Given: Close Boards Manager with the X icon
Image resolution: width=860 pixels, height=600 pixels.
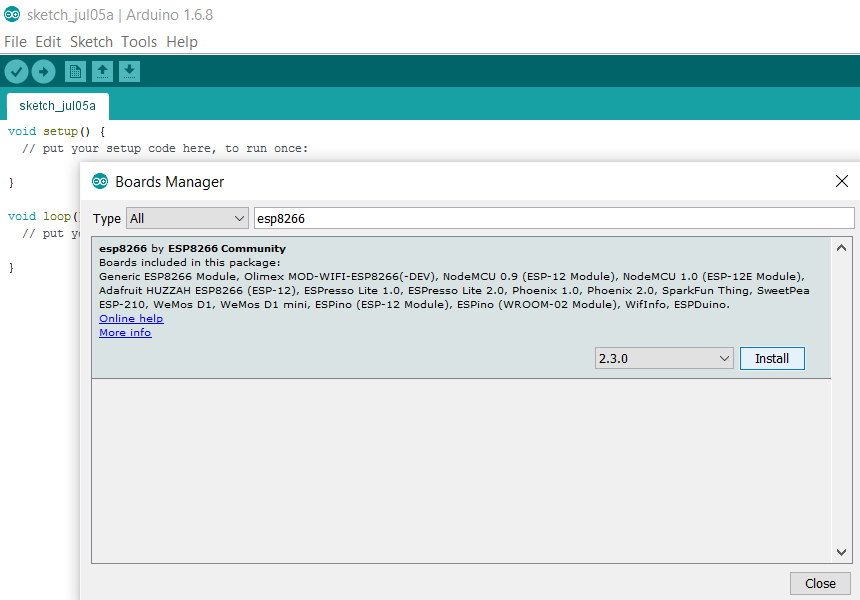Looking at the screenshot, I should pos(842,181).
